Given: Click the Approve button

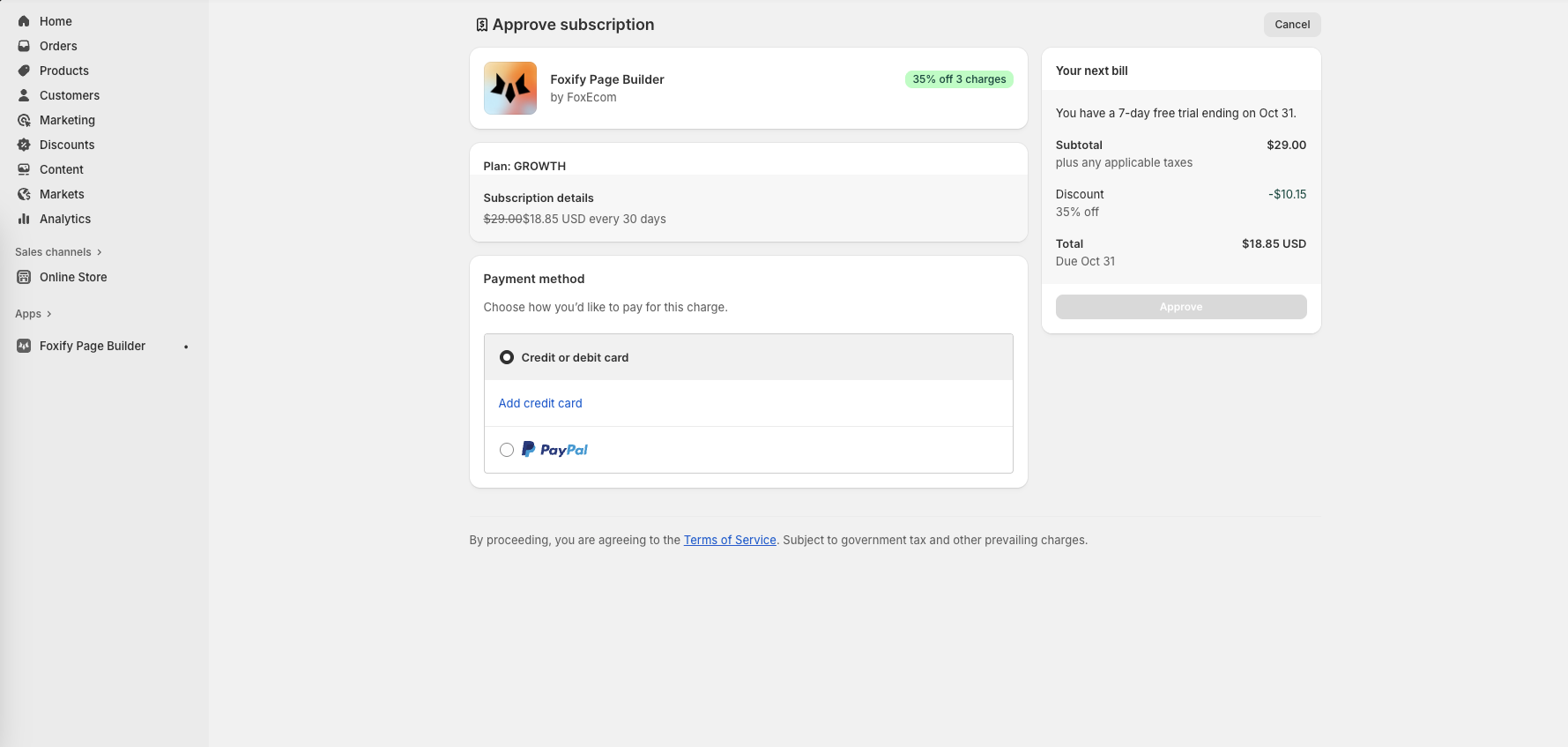Looking at the screenshot, I should [1181, 307].
